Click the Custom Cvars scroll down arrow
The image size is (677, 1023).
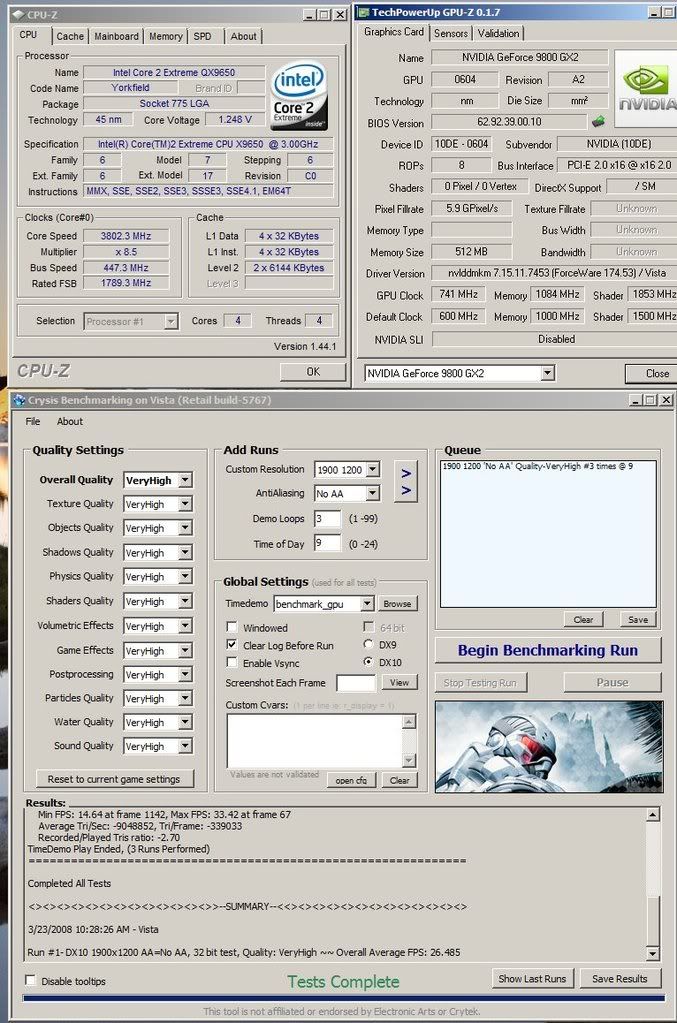409,760
